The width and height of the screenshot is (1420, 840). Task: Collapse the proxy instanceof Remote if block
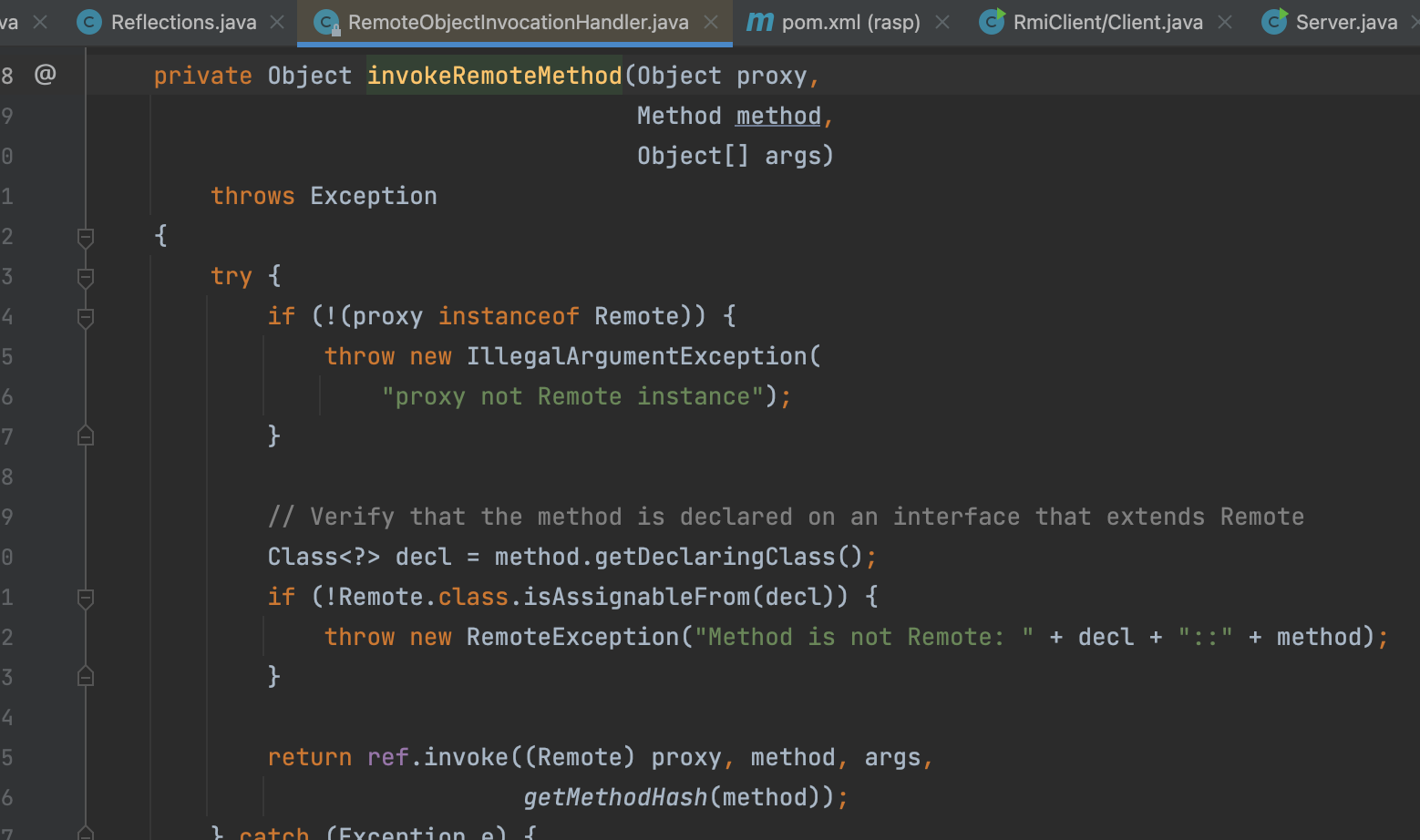(86, 318)
